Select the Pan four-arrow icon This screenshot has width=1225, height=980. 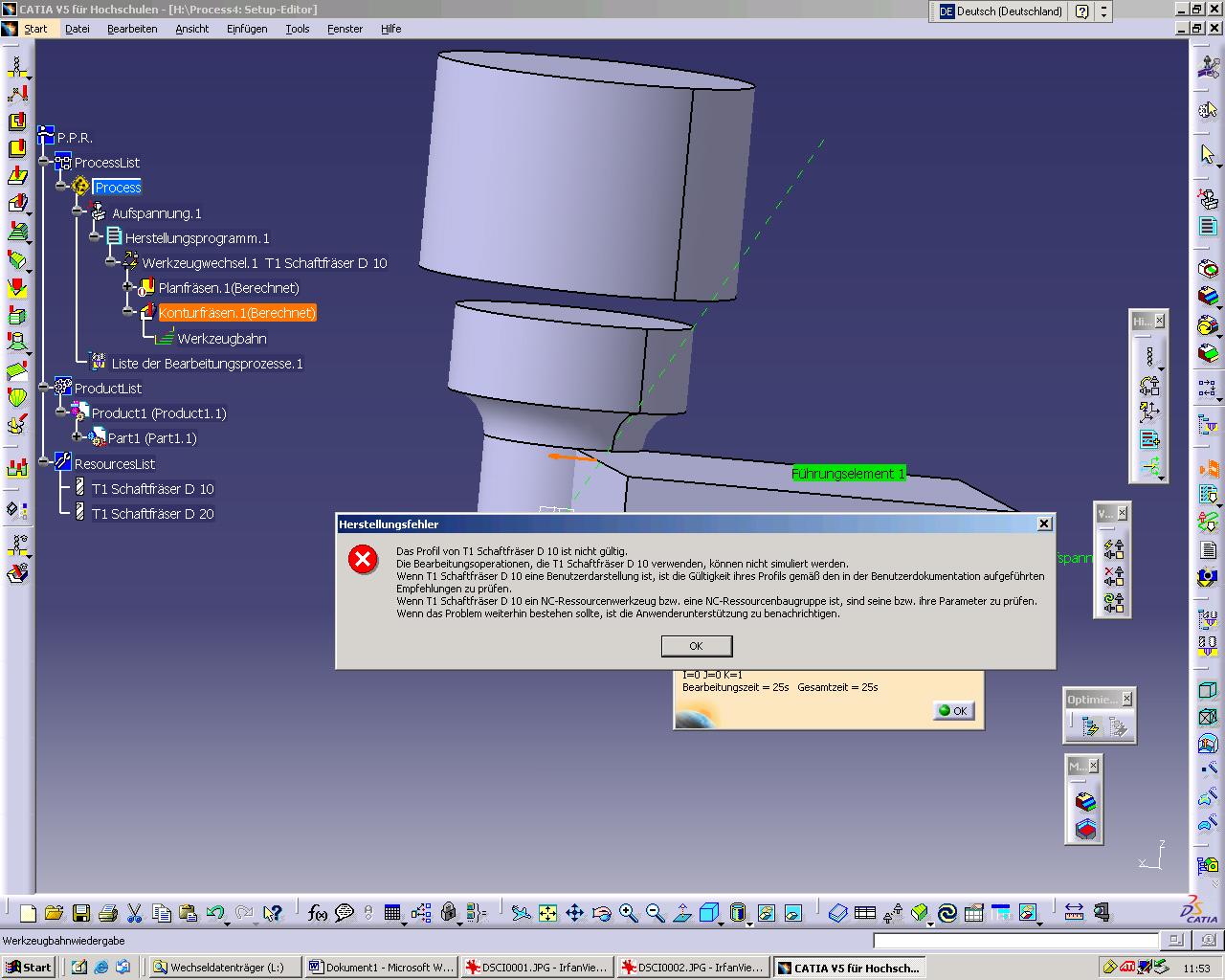pos(574,913)
